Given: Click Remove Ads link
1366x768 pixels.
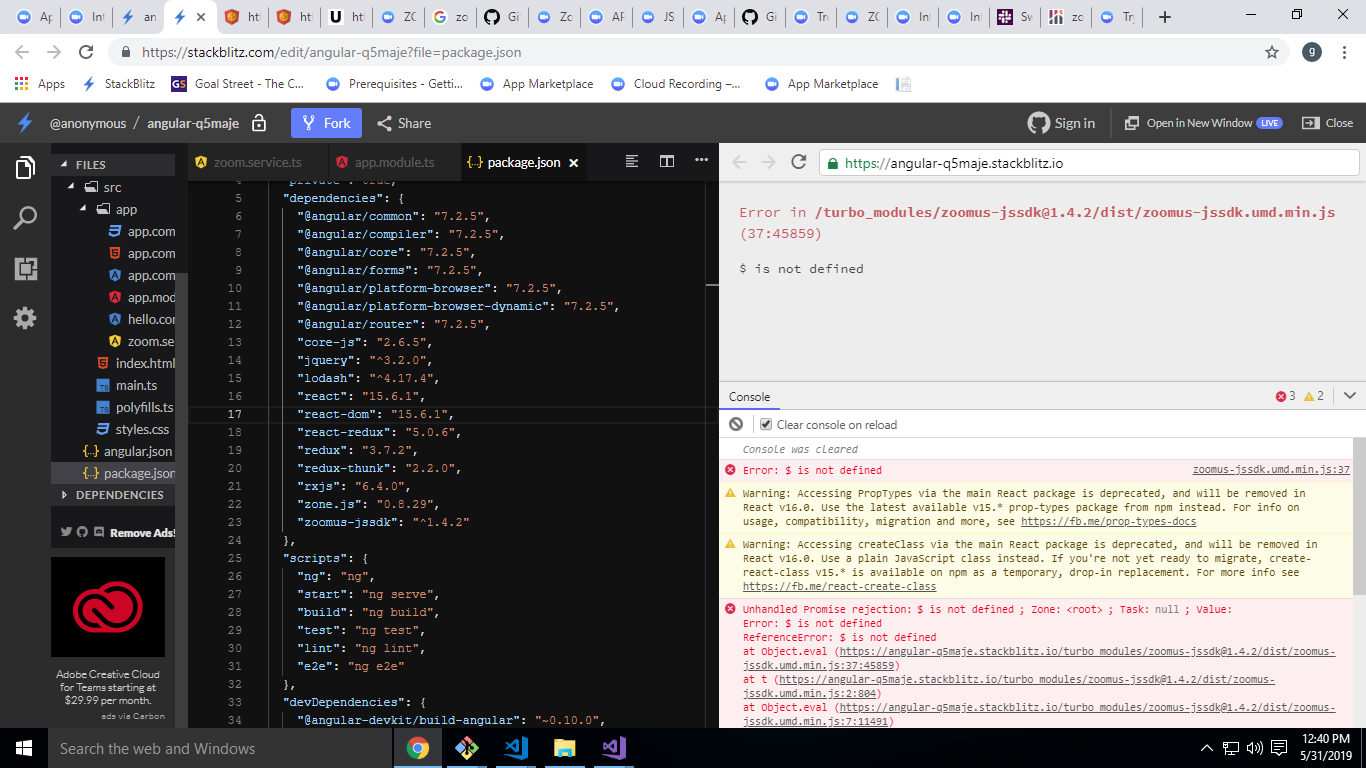Looking at the screenshot, I should coord(142,533).
